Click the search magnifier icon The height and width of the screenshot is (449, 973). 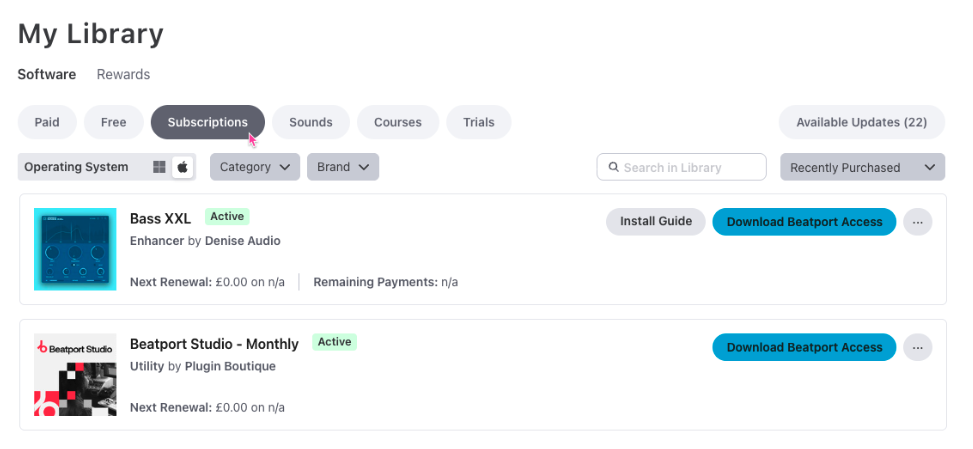click(613, 168)
